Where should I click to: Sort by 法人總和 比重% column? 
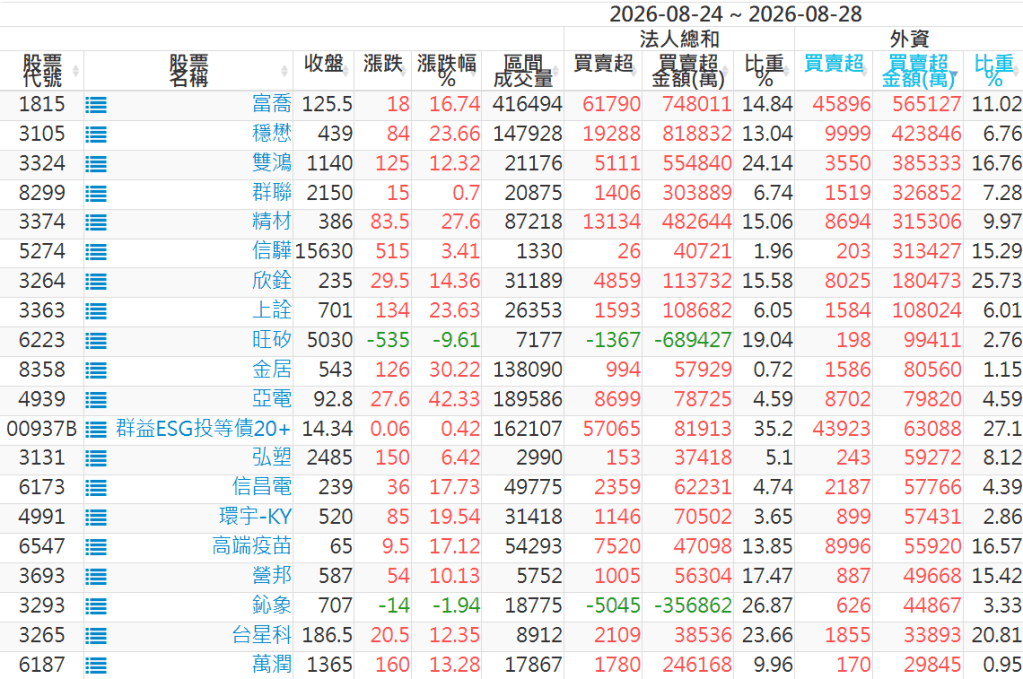click(x=764, y=70)
